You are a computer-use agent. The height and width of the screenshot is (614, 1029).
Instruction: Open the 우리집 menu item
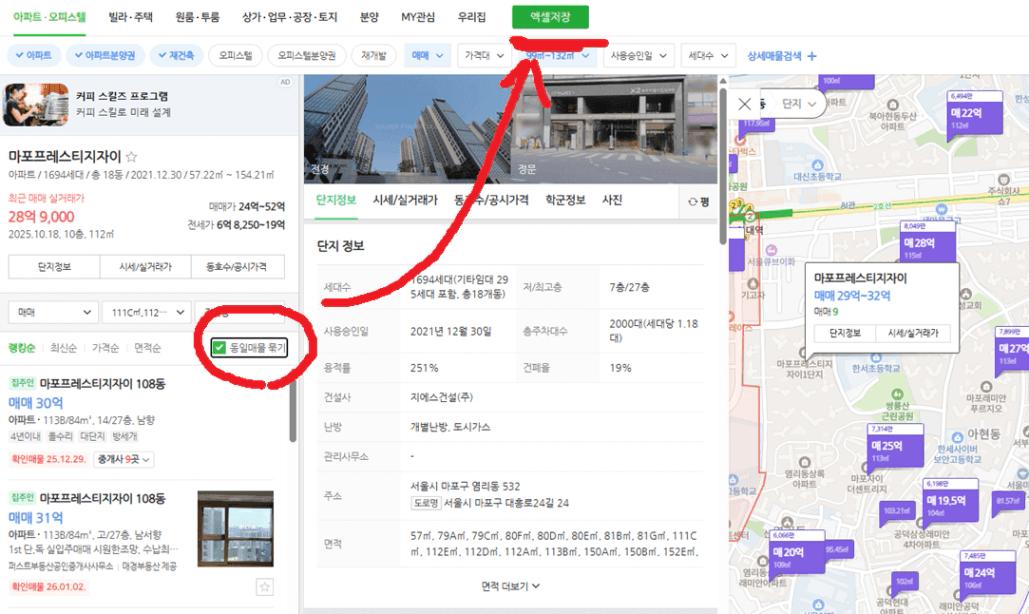coord(472,17)
